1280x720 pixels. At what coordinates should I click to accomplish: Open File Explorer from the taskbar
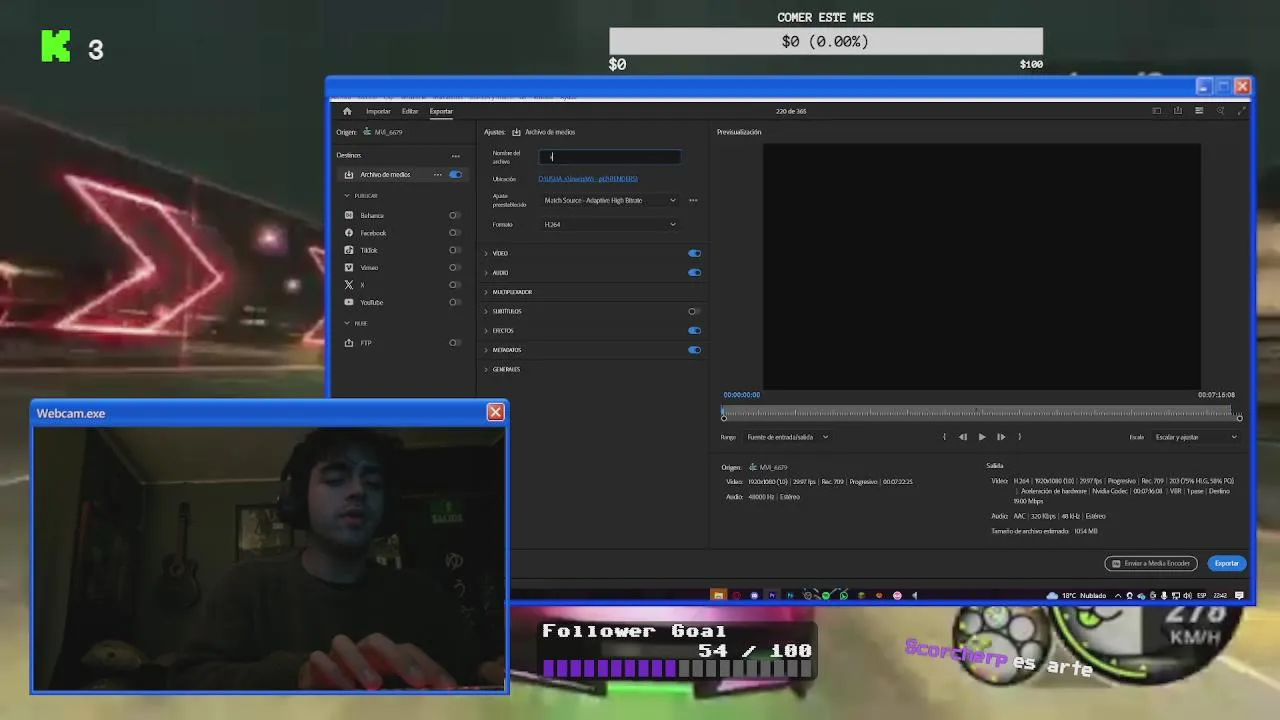tap(718, 595)
